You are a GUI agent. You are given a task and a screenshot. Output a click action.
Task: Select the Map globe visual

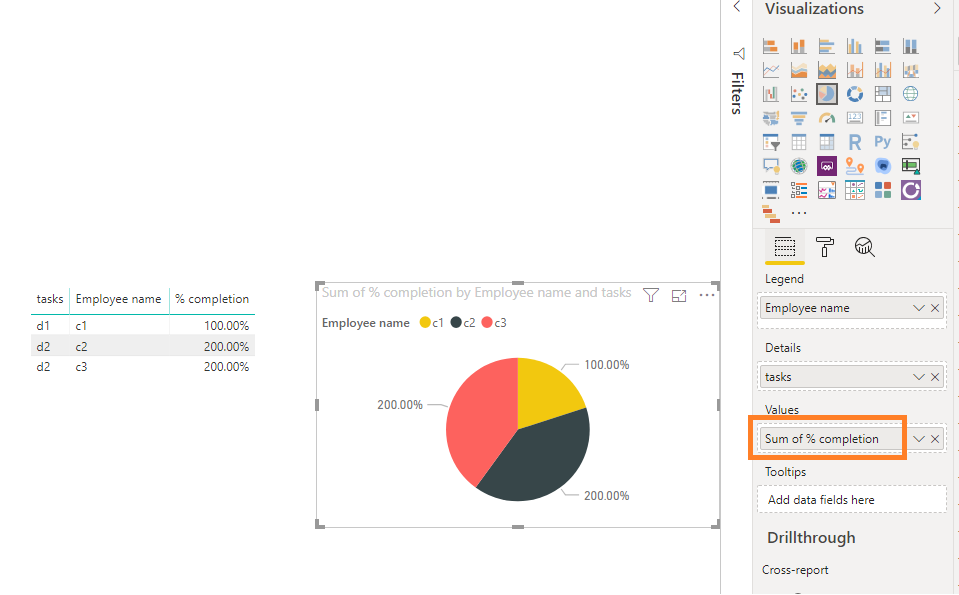click(911, 94)
